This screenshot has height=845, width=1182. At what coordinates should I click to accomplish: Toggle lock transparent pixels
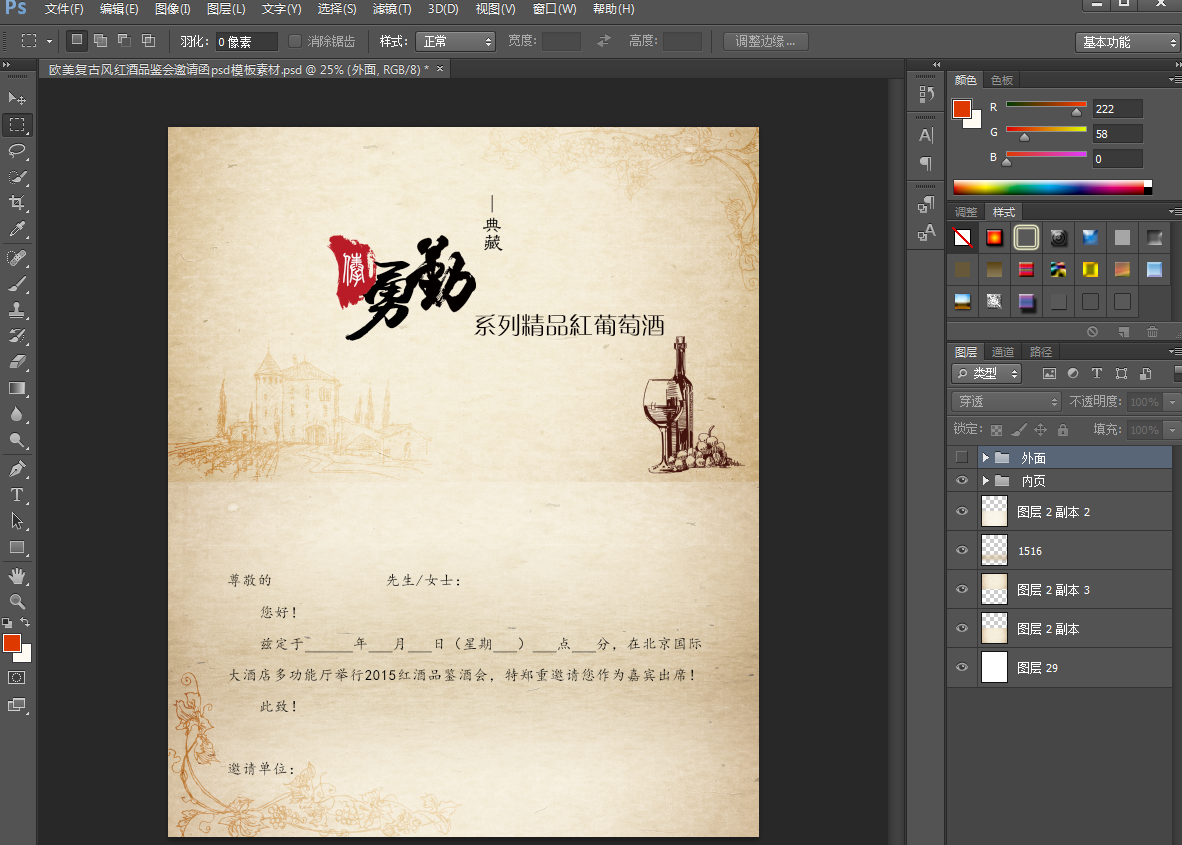pyautogui.click(x=997, y=430)
